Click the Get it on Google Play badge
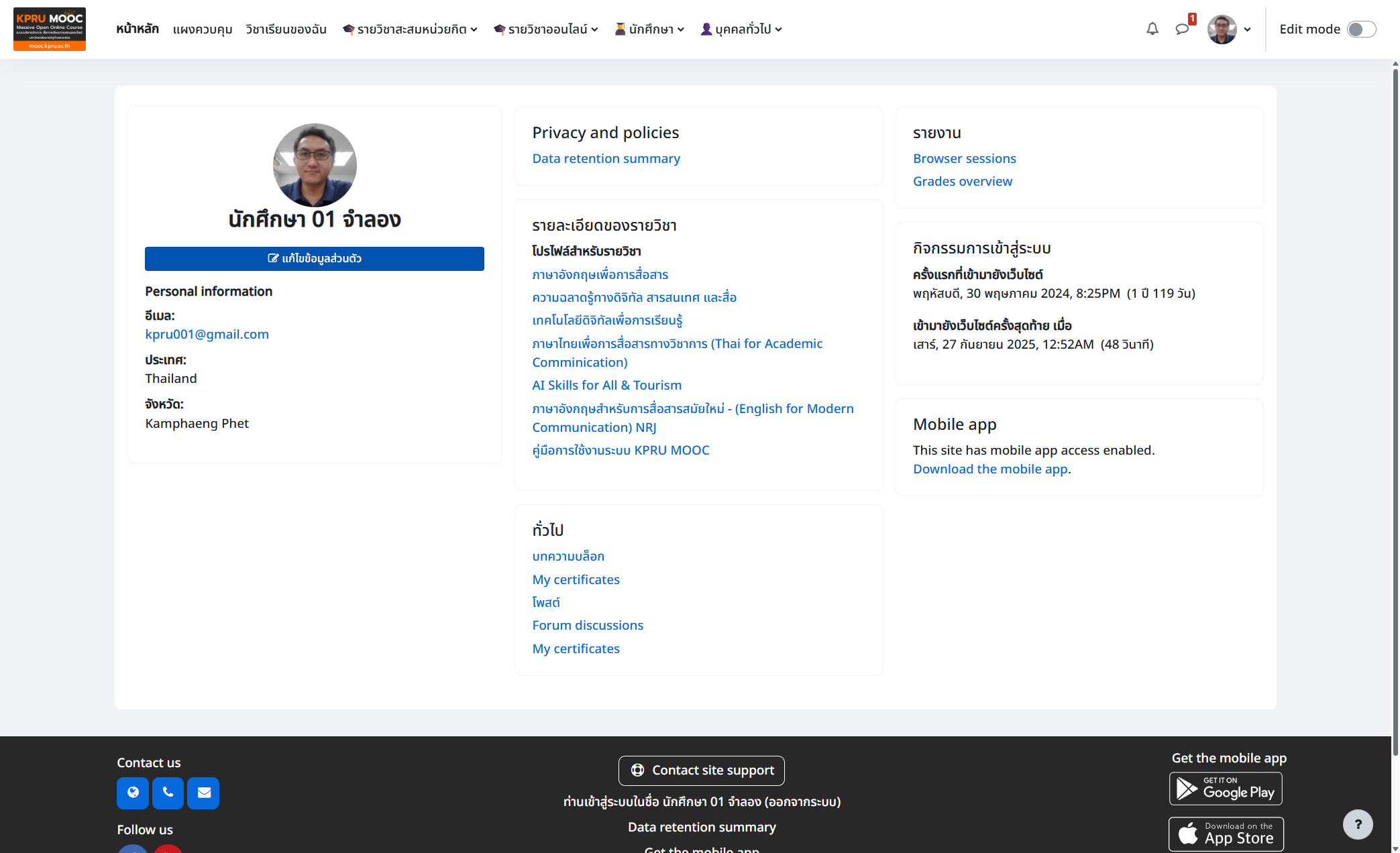 (1226, 789)
